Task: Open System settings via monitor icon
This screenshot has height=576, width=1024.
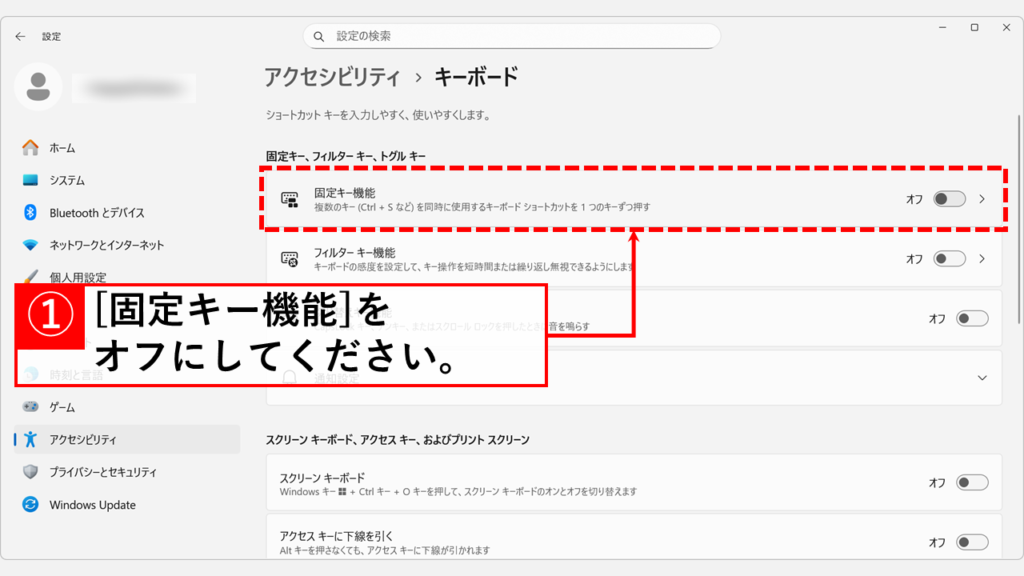Action: click(x=30, y=180)
